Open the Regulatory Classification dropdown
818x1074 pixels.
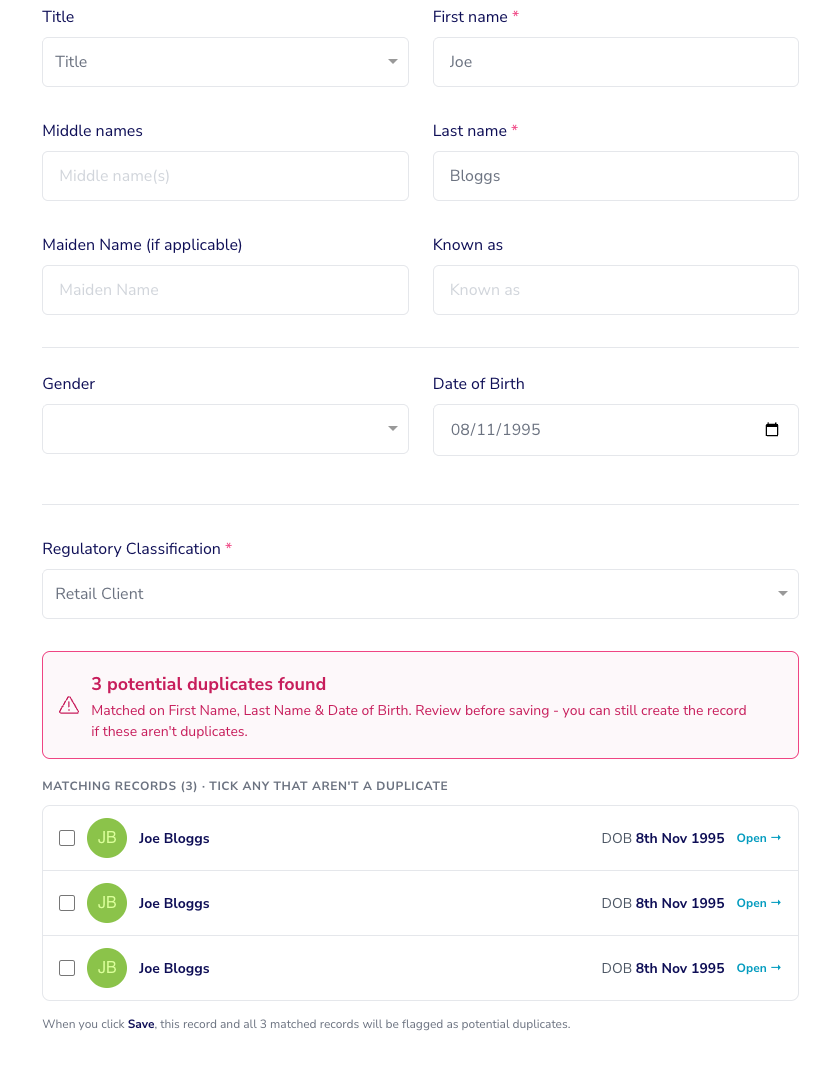coord(421,594)
